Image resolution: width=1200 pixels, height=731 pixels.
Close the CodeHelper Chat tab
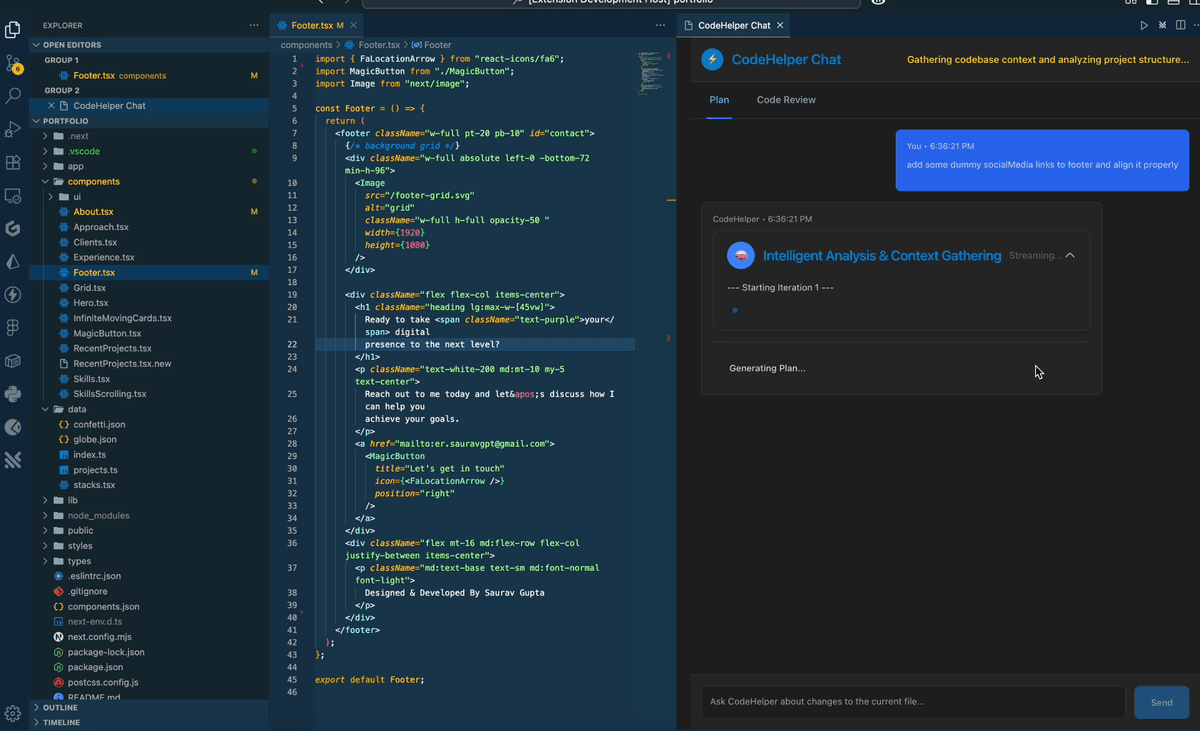point(780,25)
